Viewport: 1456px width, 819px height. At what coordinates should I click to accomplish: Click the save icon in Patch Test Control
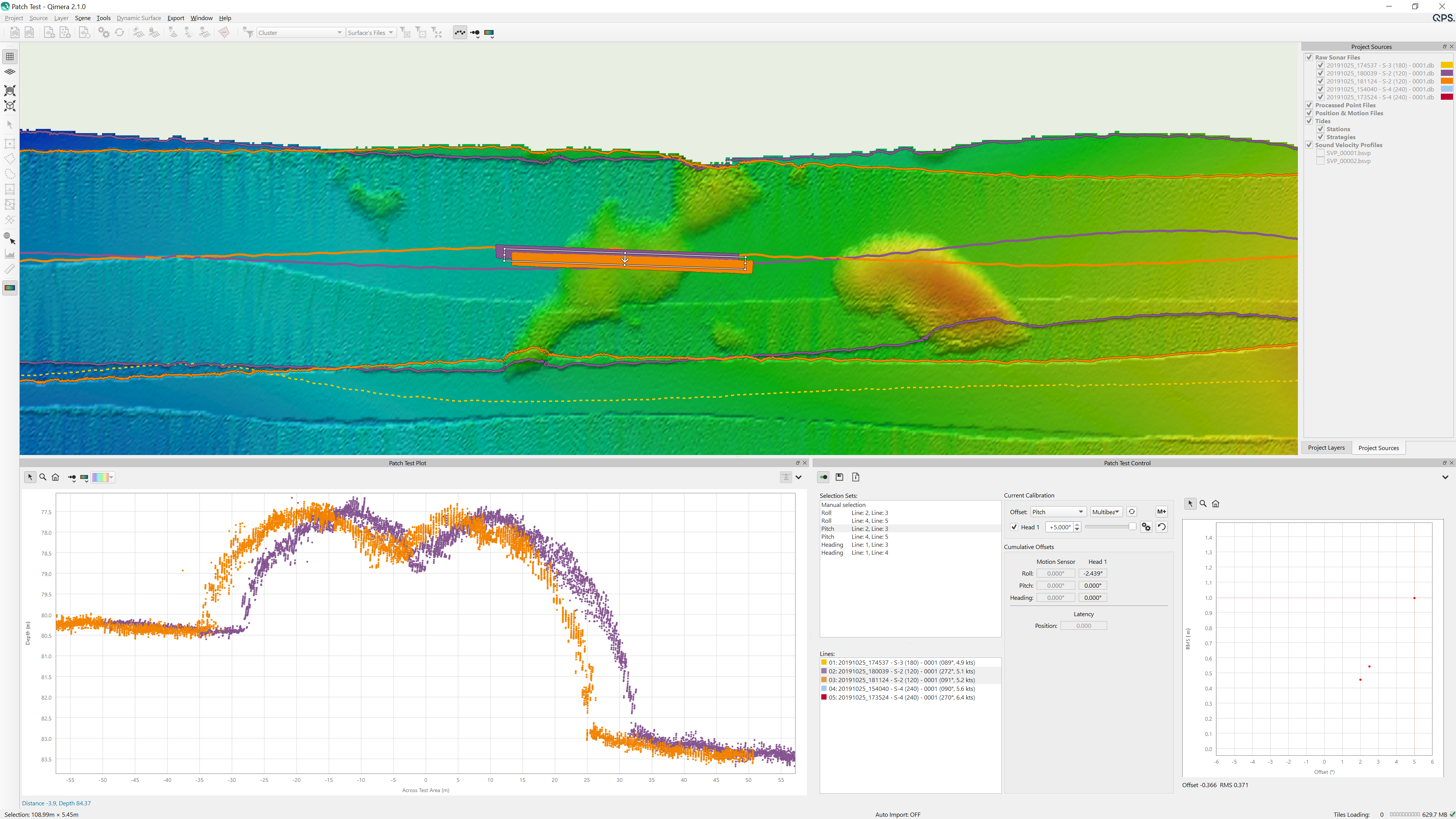pyautogui.click(x=839, y=477)
